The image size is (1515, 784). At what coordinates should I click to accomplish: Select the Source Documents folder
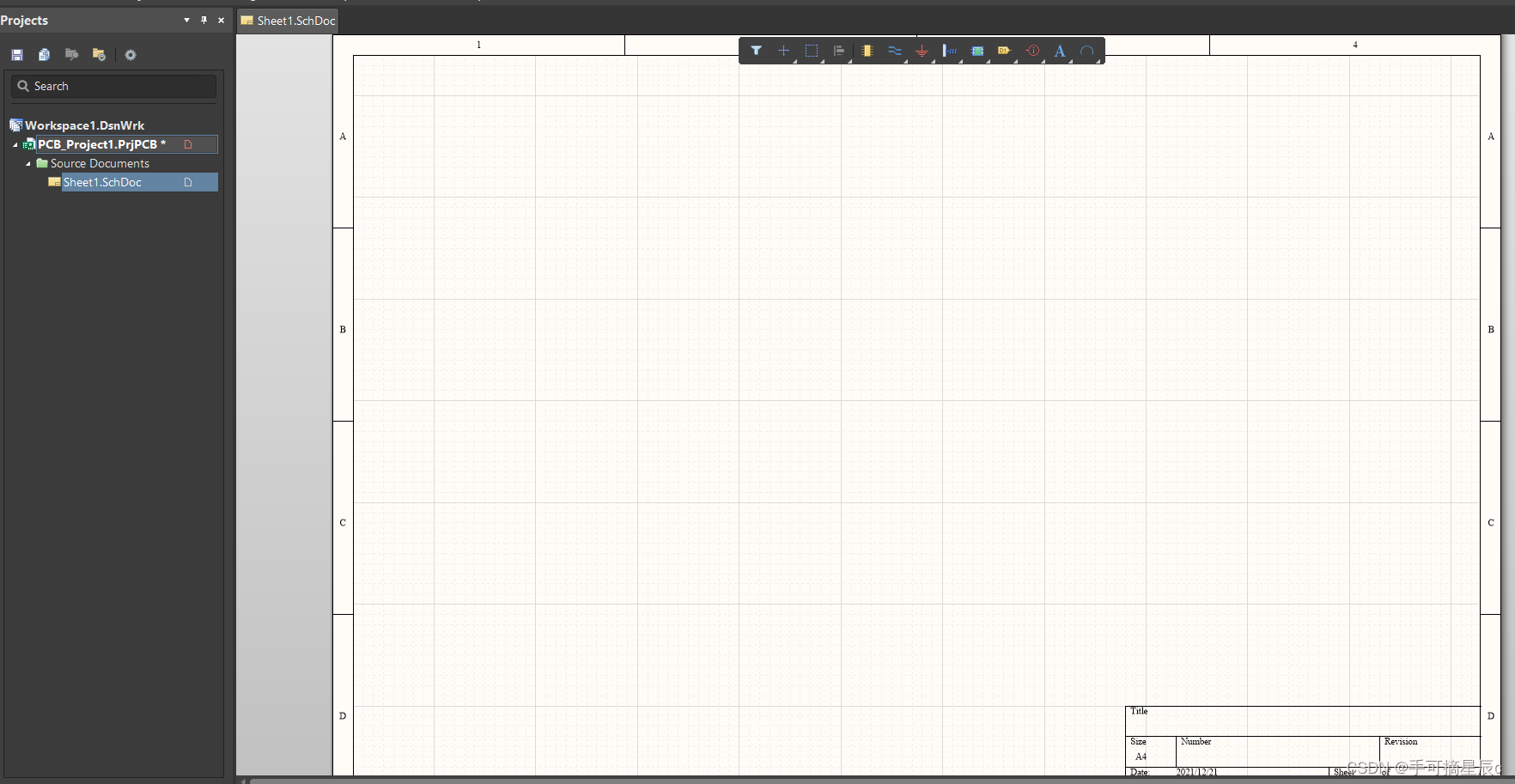click(100, 163)
